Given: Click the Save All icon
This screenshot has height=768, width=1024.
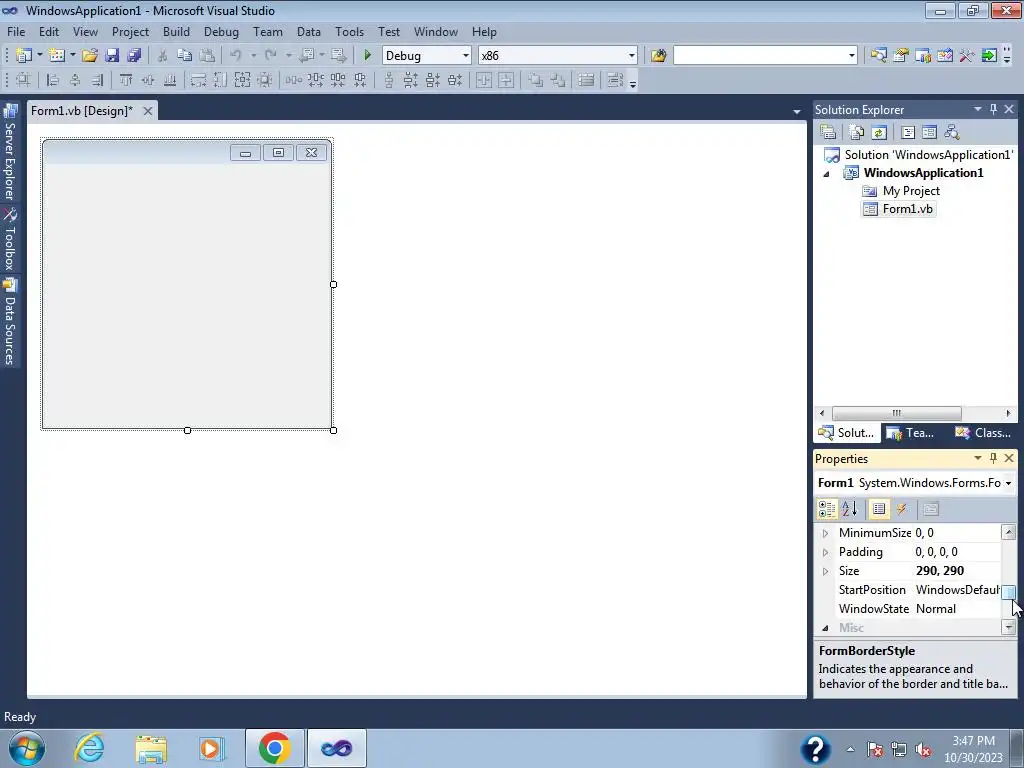Looking at the screenshot, I should coord(134,56).
